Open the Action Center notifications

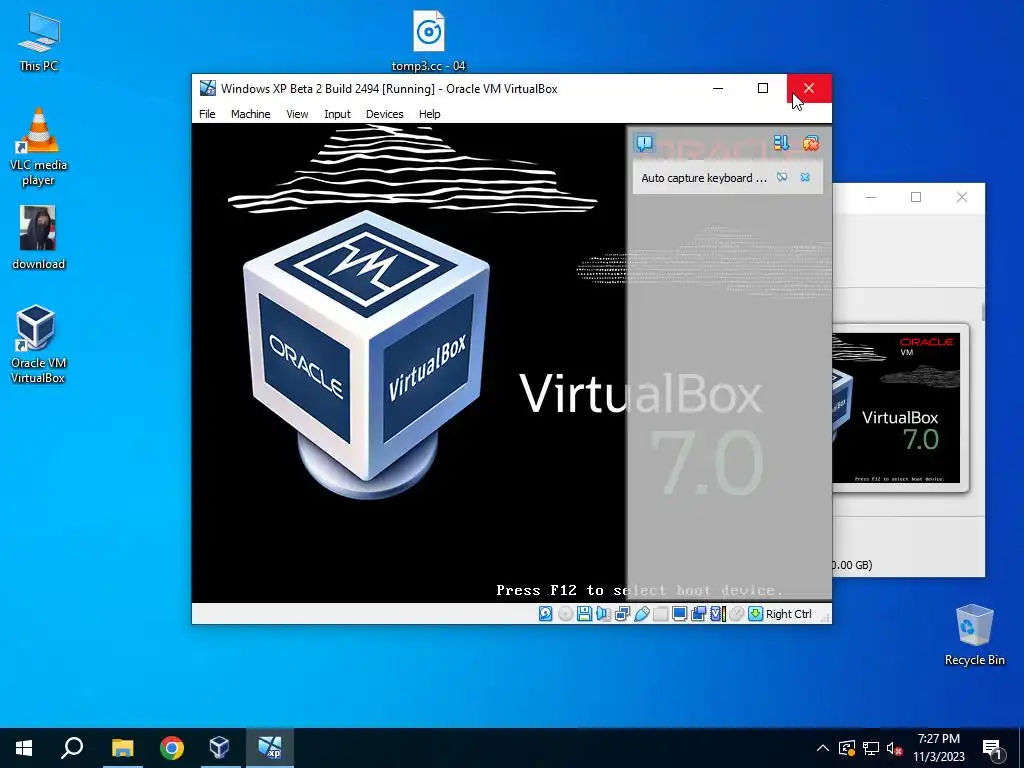[993, 748]
